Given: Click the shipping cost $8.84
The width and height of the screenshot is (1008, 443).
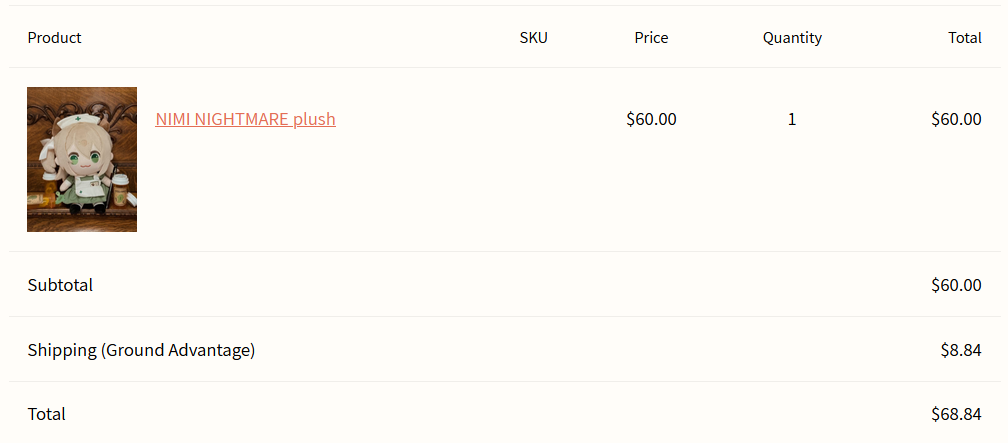Looking at the screenshot, I should pyautogui.click(x=960, y=350).
